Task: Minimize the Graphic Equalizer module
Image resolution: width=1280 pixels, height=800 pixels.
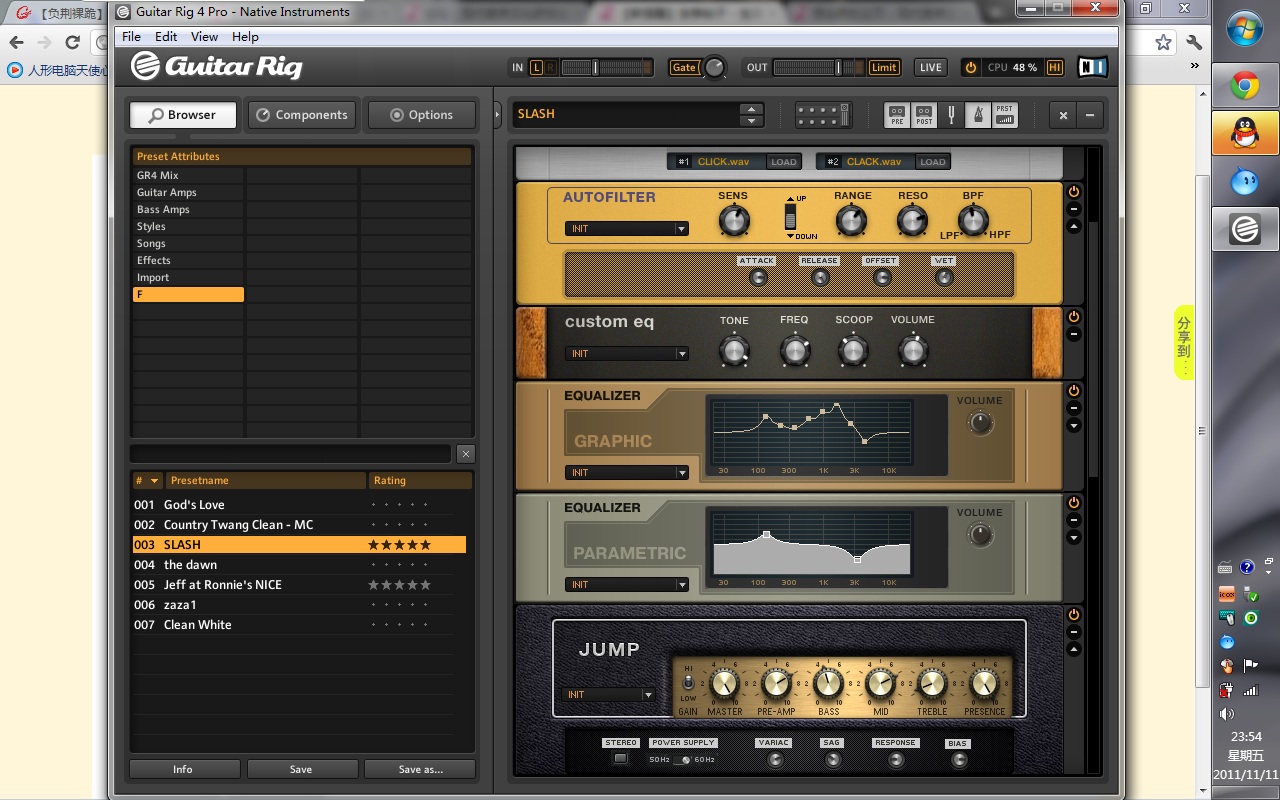Action: 1074,408
